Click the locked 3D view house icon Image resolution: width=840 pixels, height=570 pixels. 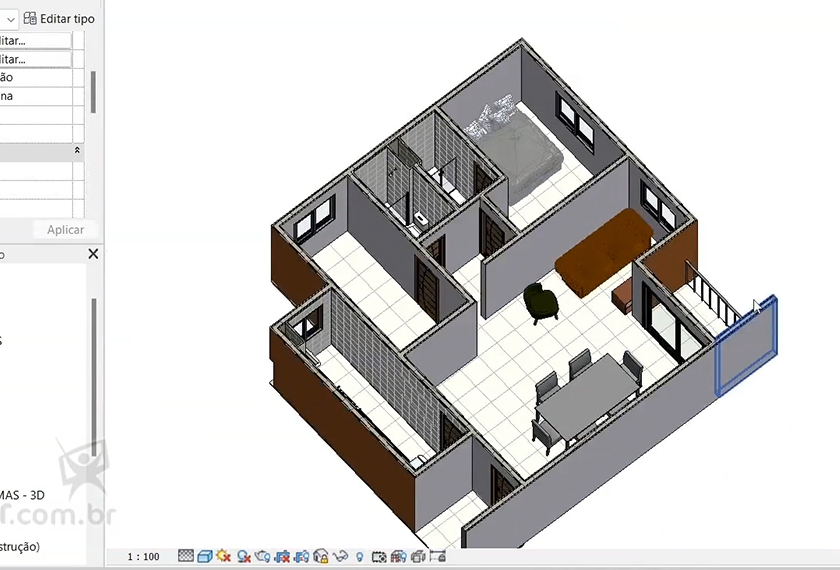(x=321, y=556)
